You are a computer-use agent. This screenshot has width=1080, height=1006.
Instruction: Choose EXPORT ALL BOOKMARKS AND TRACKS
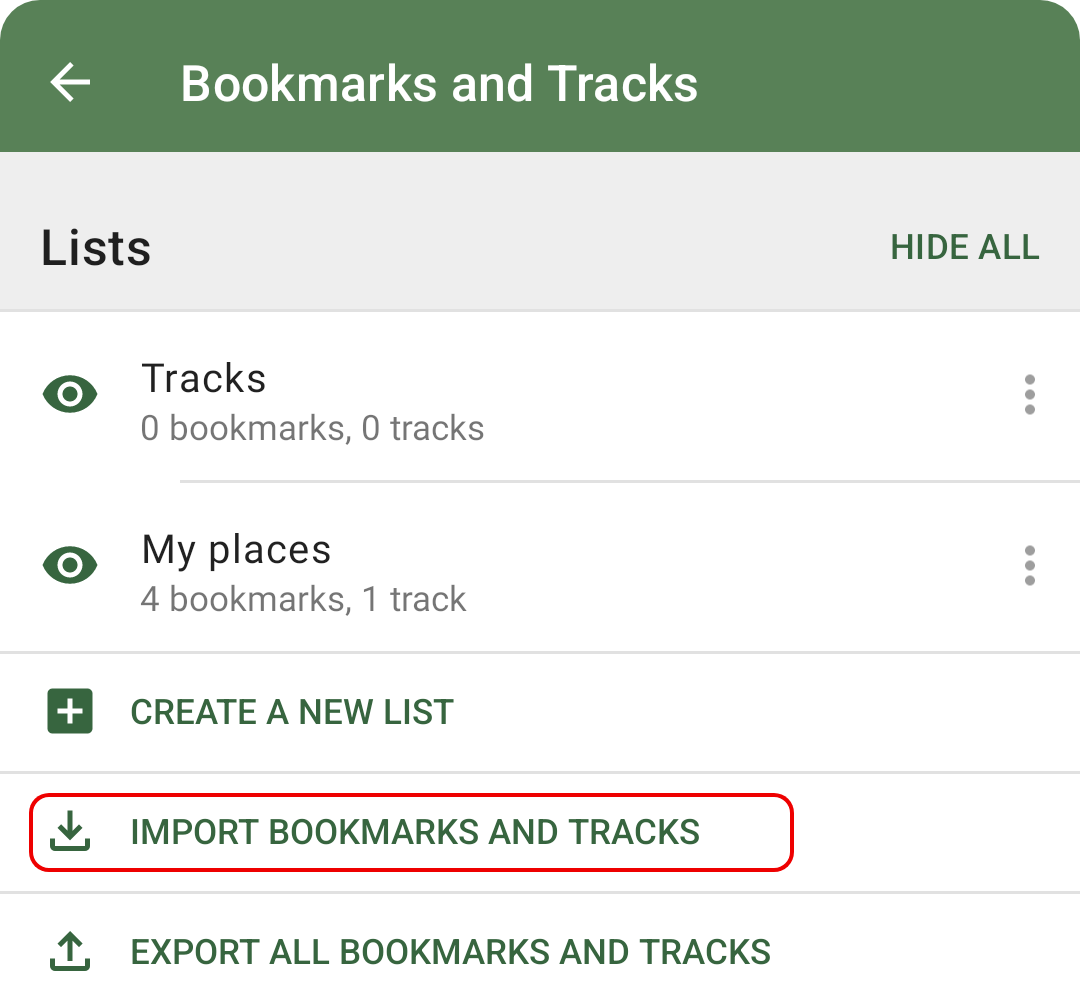450,952
